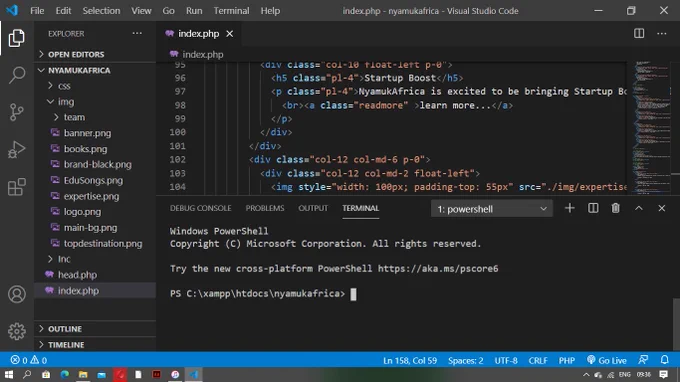Open the Source Control view icon
This screenshot has width=680, height=382.
[x=16, y=112]
